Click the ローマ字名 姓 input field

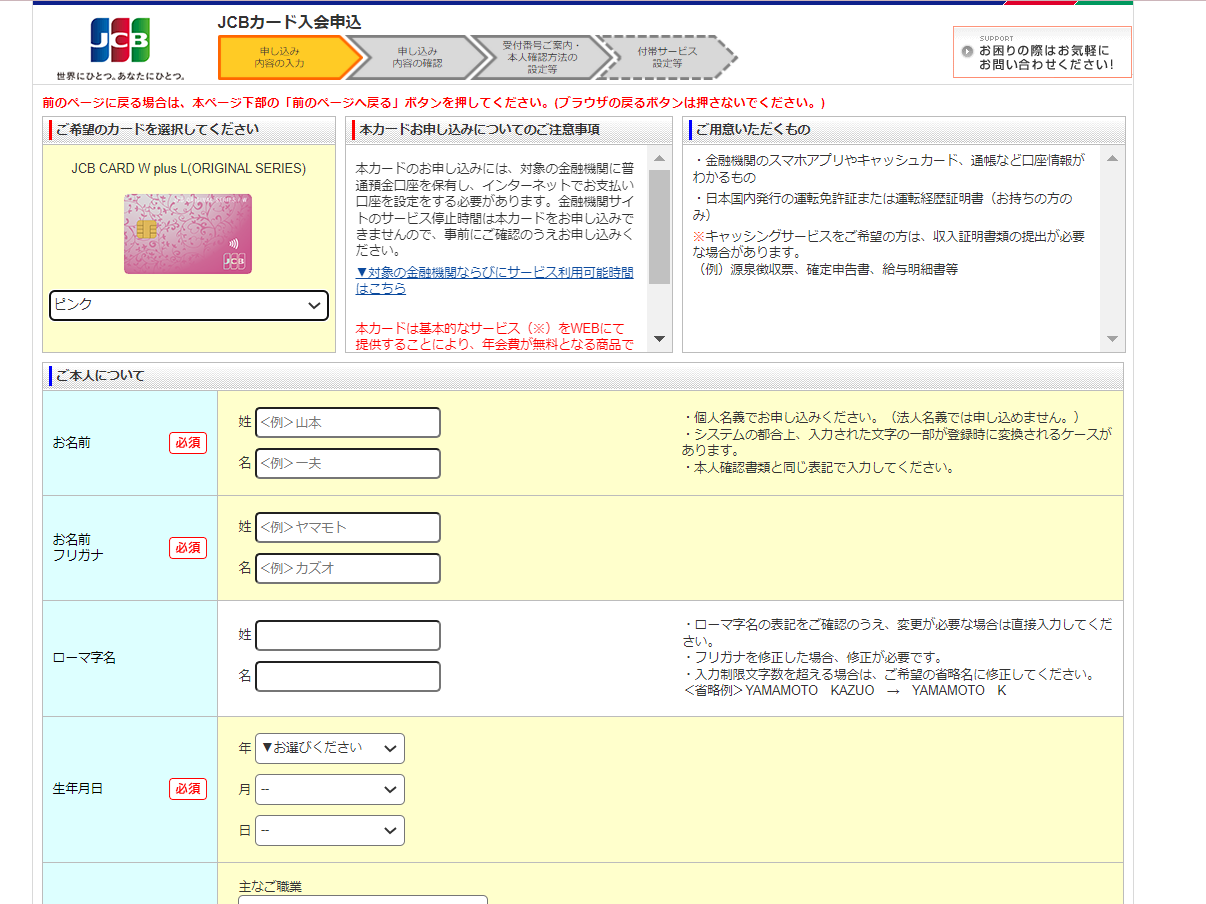348,636
